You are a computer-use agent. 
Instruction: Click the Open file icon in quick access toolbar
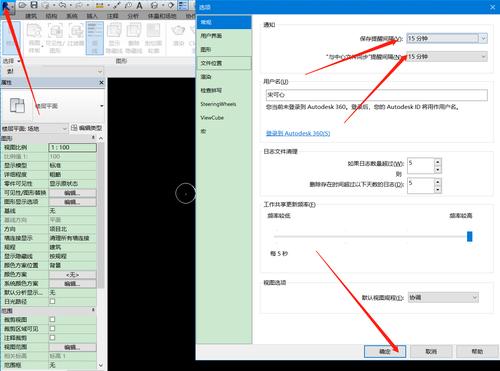pyautogui.click(x=22, y=5)
